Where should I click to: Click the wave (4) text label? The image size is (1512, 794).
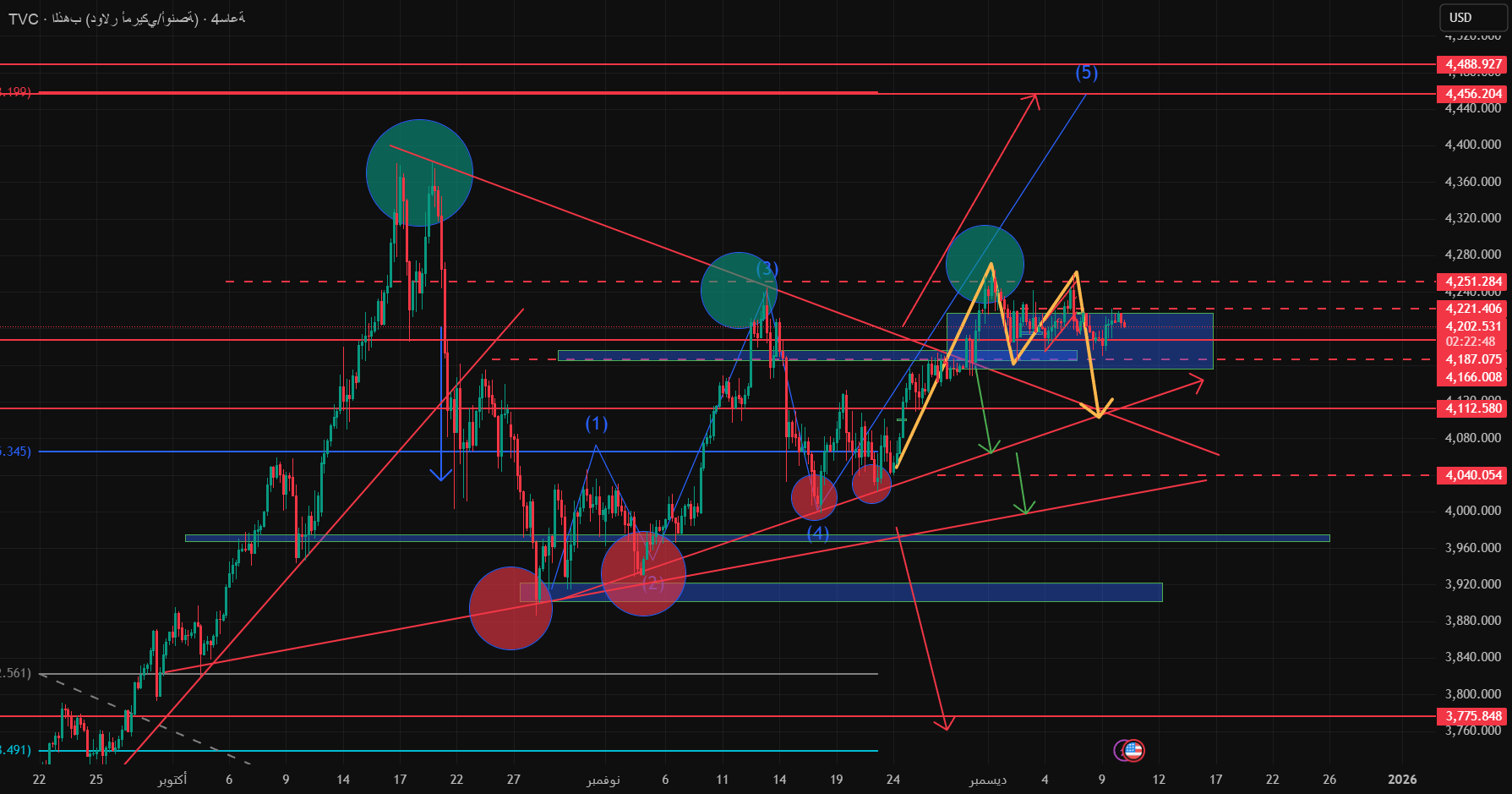(x=817, y=533)
